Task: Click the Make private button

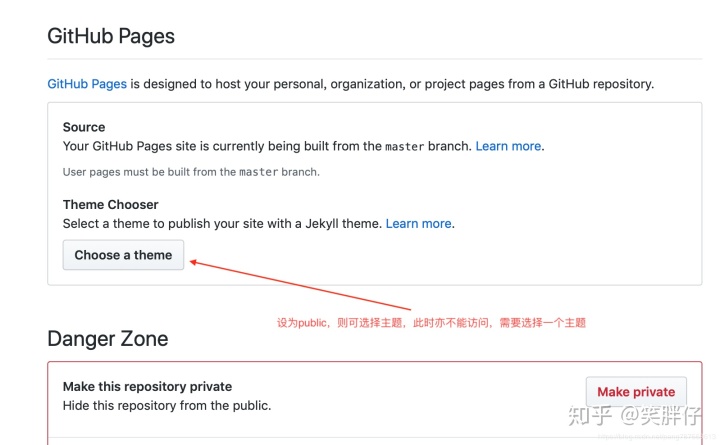Action: [636, 392]
